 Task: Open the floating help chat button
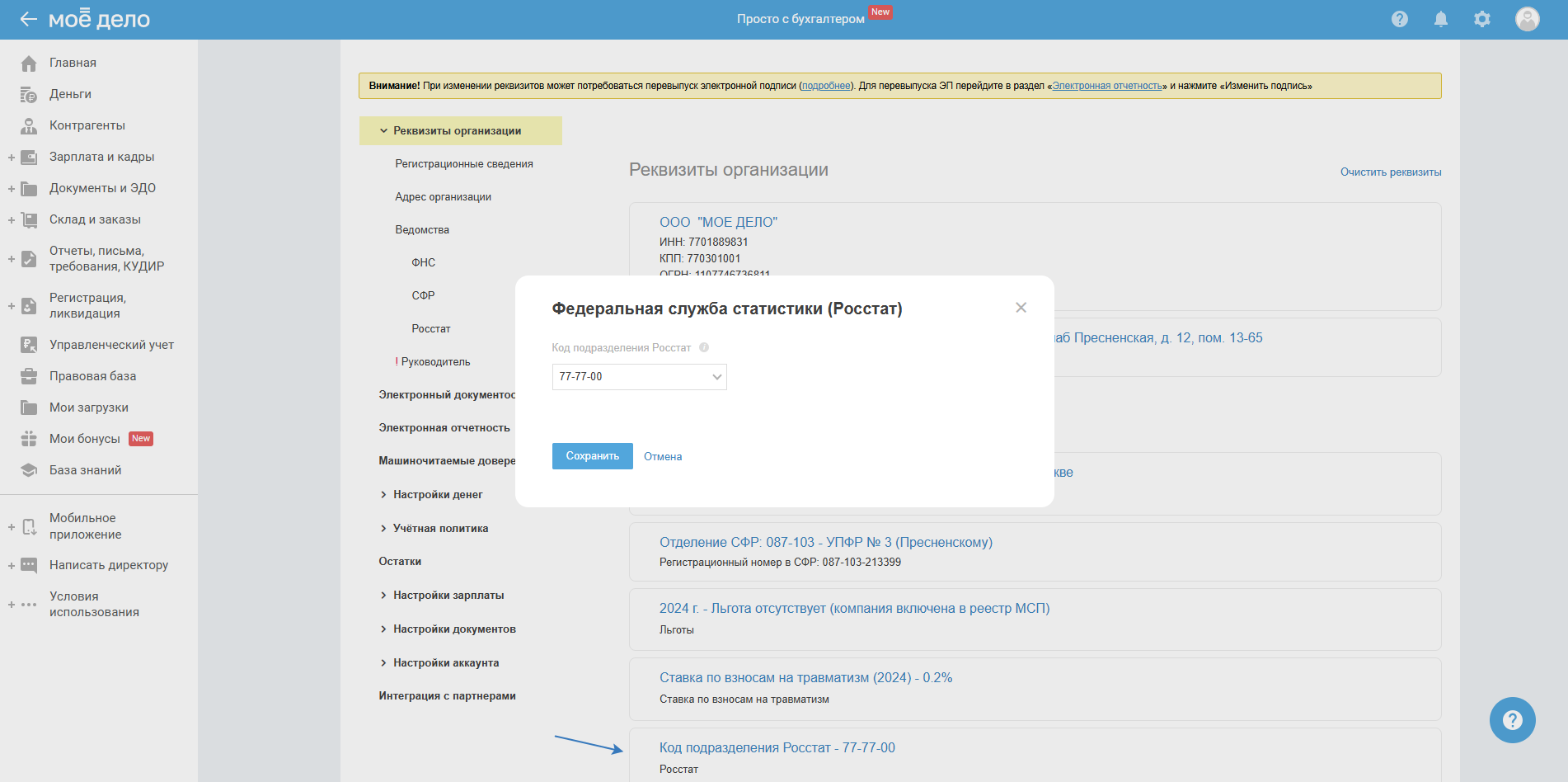(x=1512, y=720)
